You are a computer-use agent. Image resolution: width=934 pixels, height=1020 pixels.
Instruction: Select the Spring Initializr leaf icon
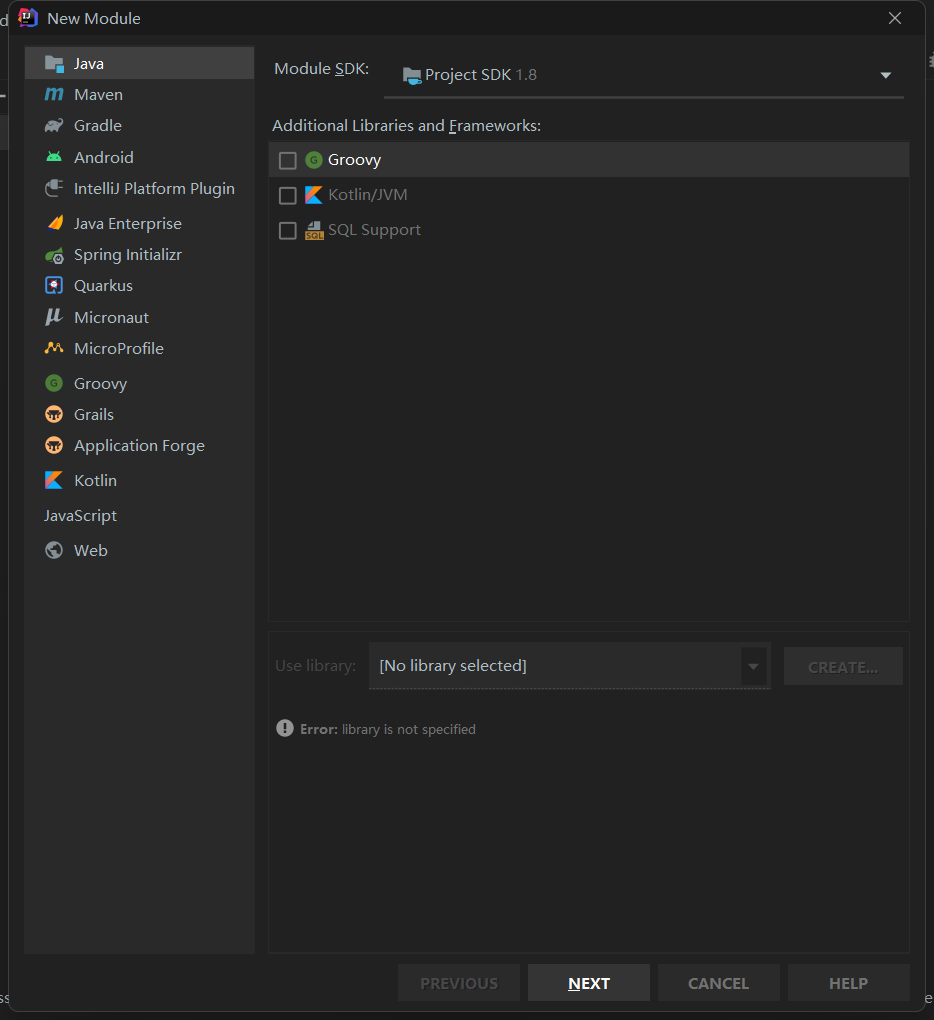(x=54, y=255)
